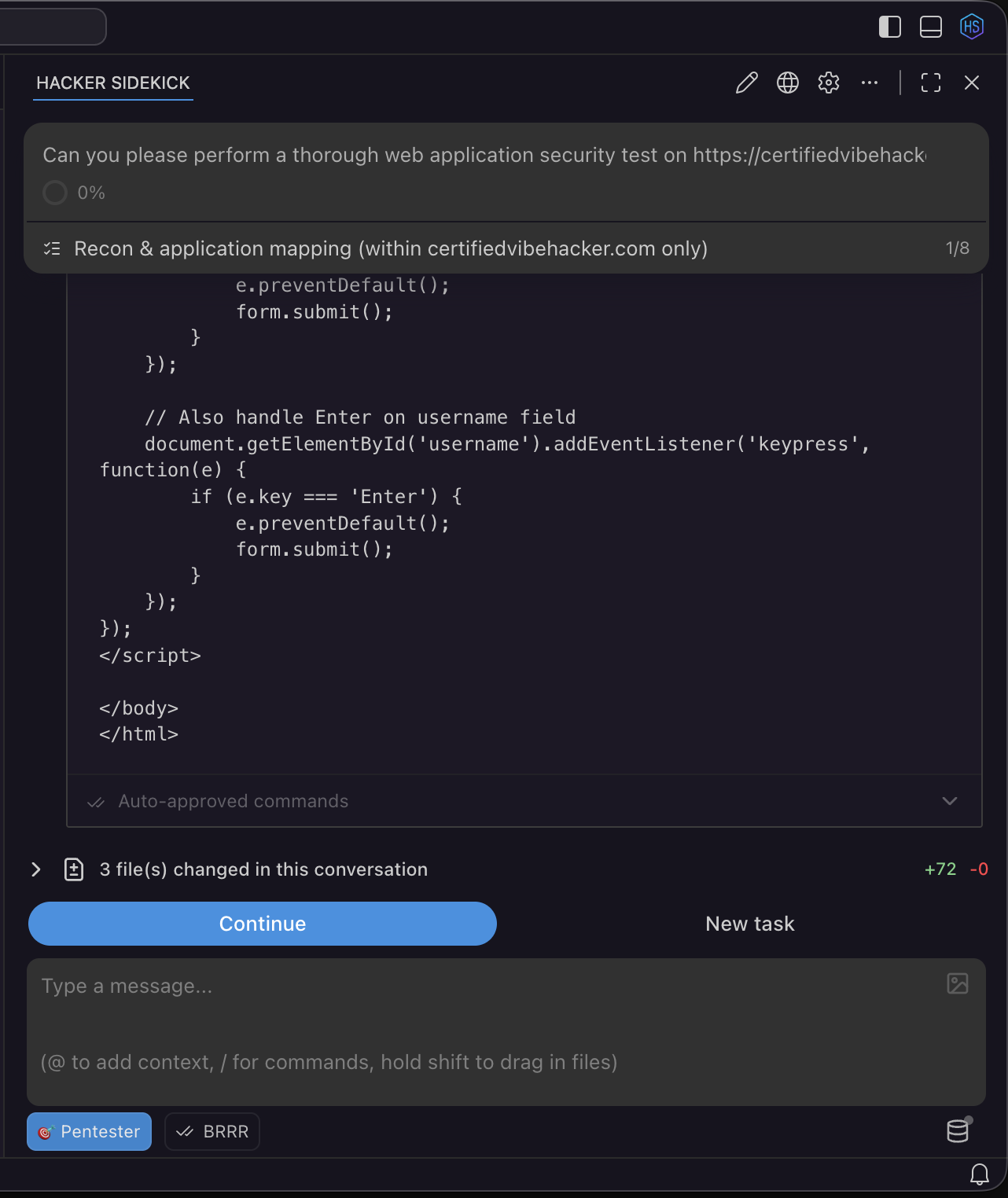This screenshot has height=1198, width=1008.
Task: Toggle the bottom panel layout icon
Action: tap(931, 27)
